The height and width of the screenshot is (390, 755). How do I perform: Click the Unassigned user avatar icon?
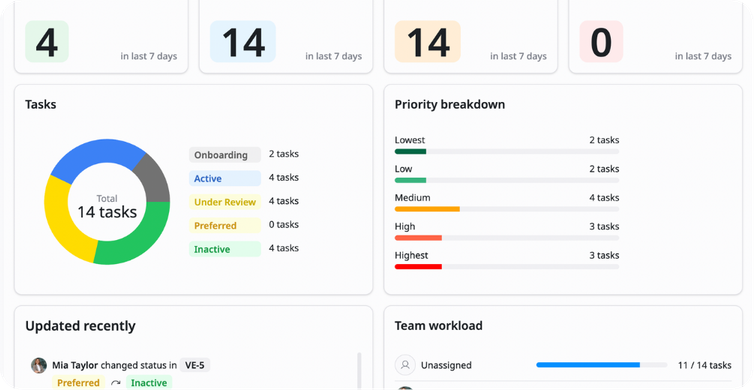pos(405,365)
